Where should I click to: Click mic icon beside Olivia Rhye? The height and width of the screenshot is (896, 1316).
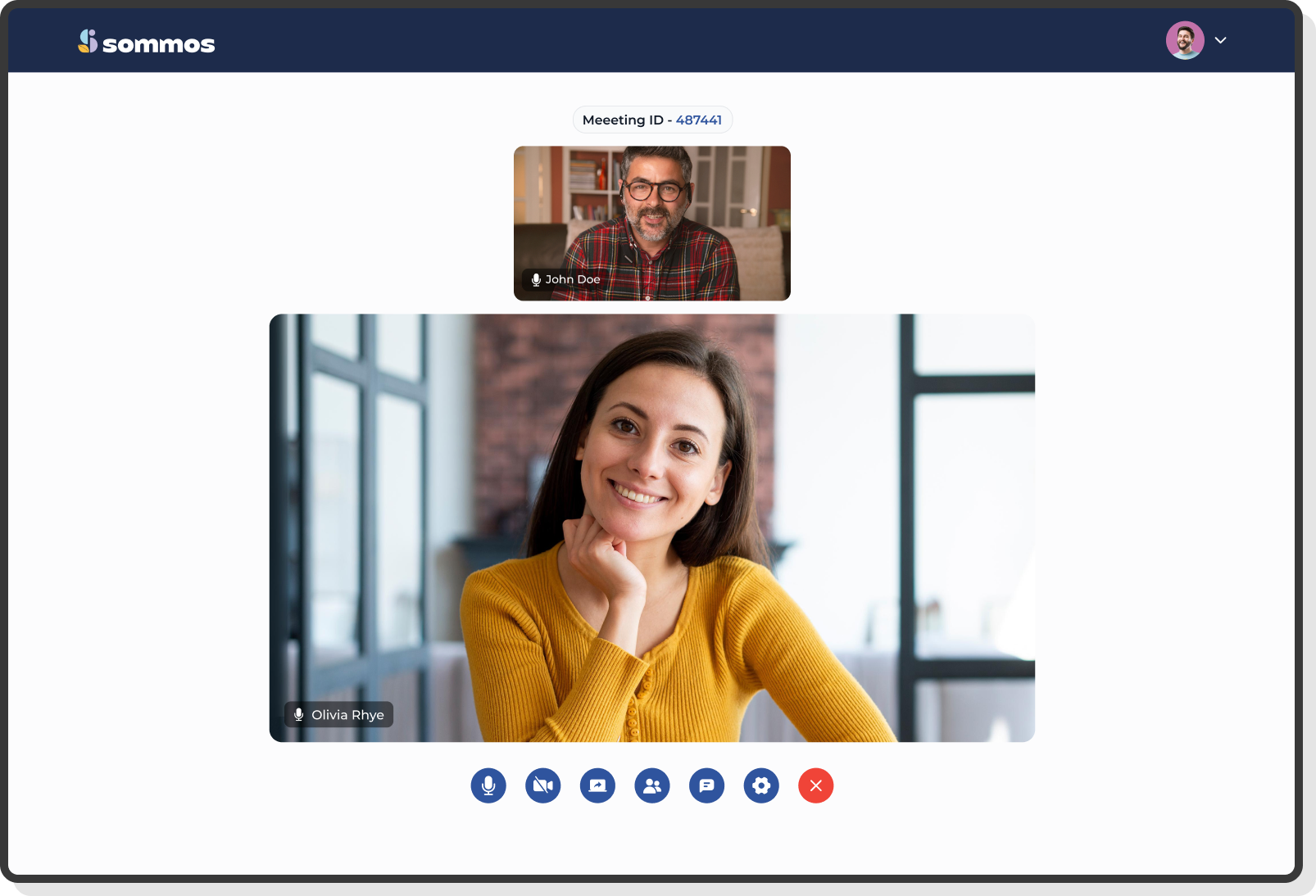click(299, 715)
